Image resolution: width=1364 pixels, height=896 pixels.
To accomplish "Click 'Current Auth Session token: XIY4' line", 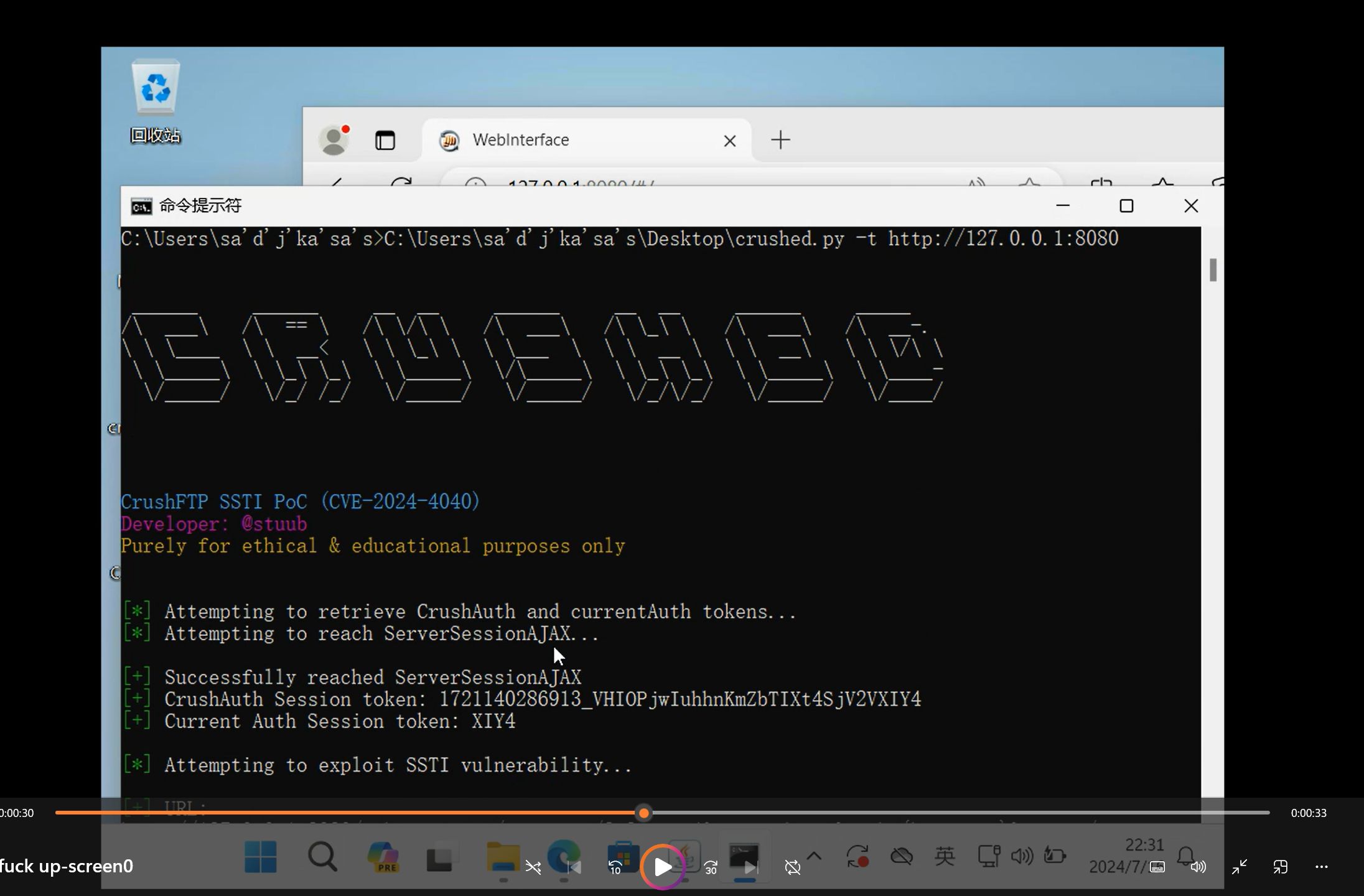I will pos(319,722).
